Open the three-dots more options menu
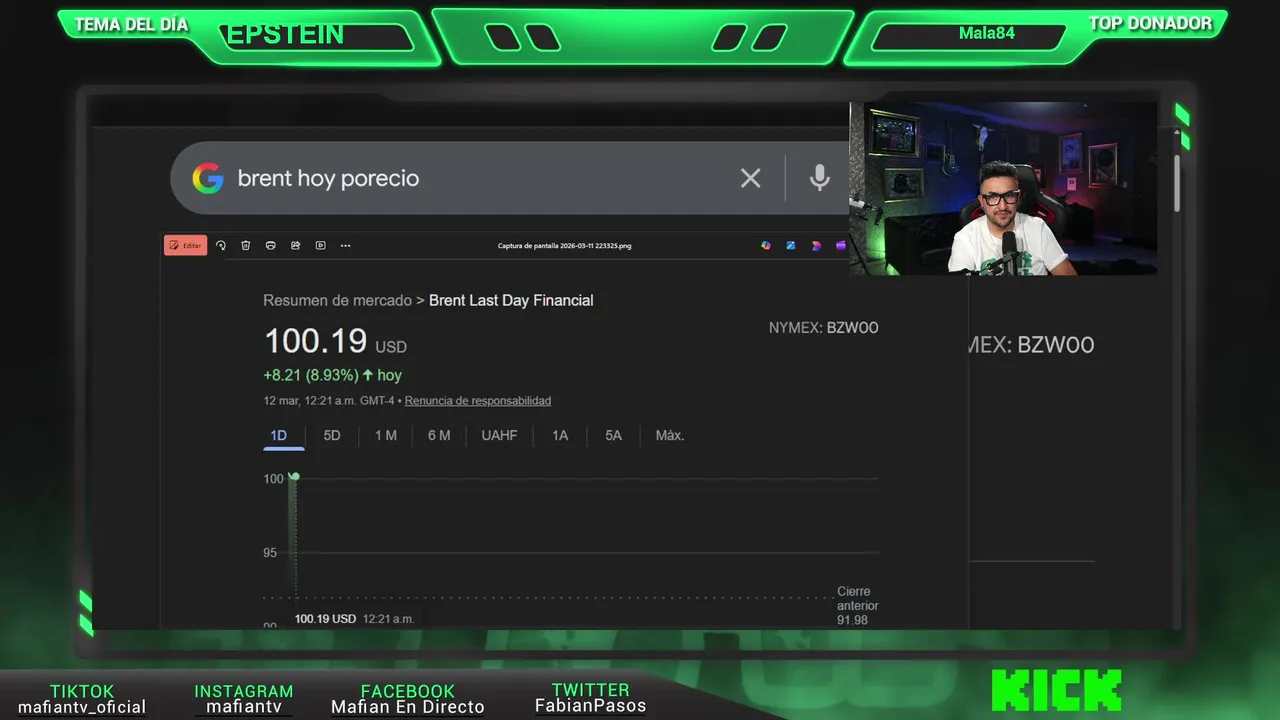This screenshot has width=1280, height=720. tap(346, 245)
